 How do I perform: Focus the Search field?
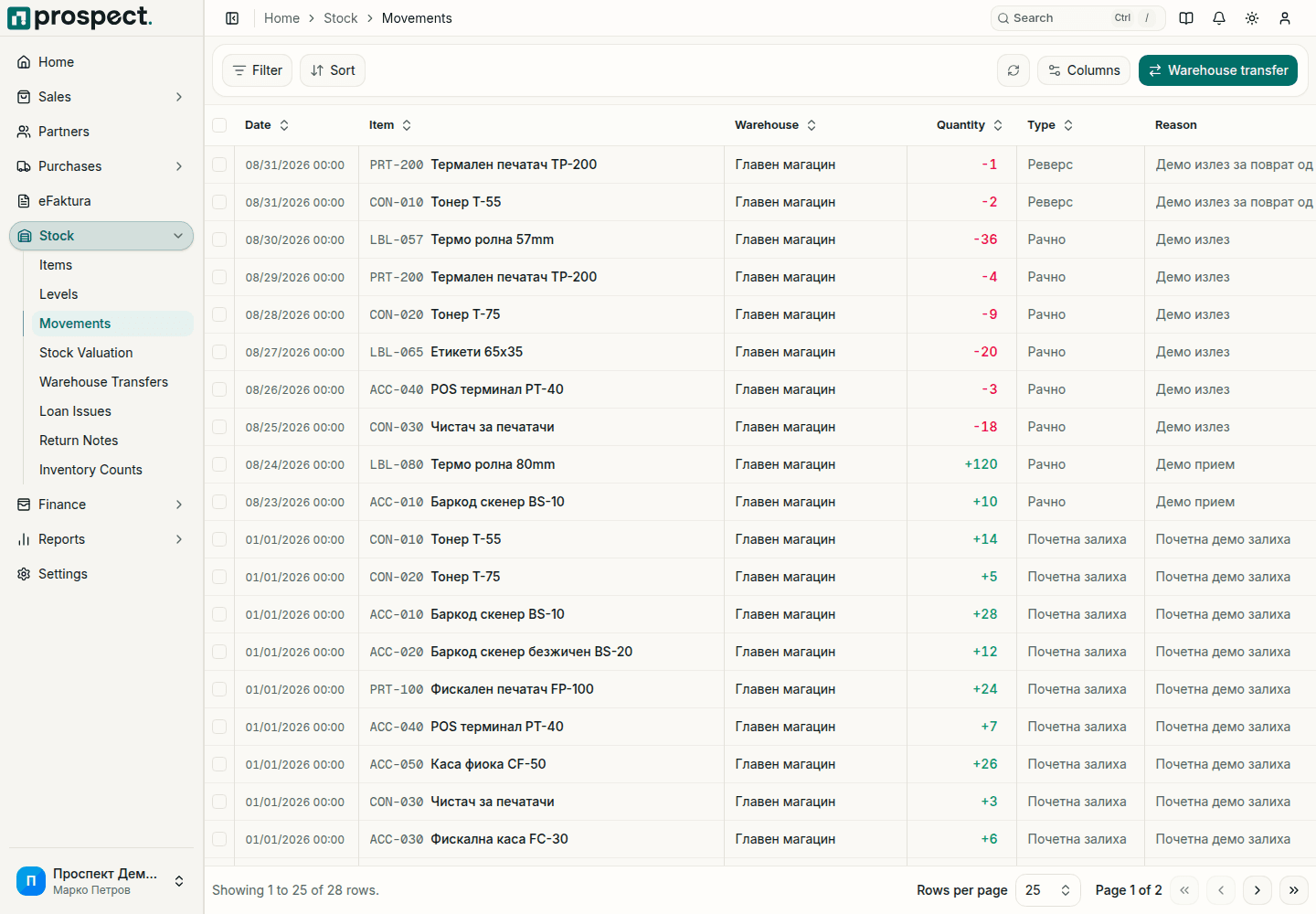(x=1078, y=18)
